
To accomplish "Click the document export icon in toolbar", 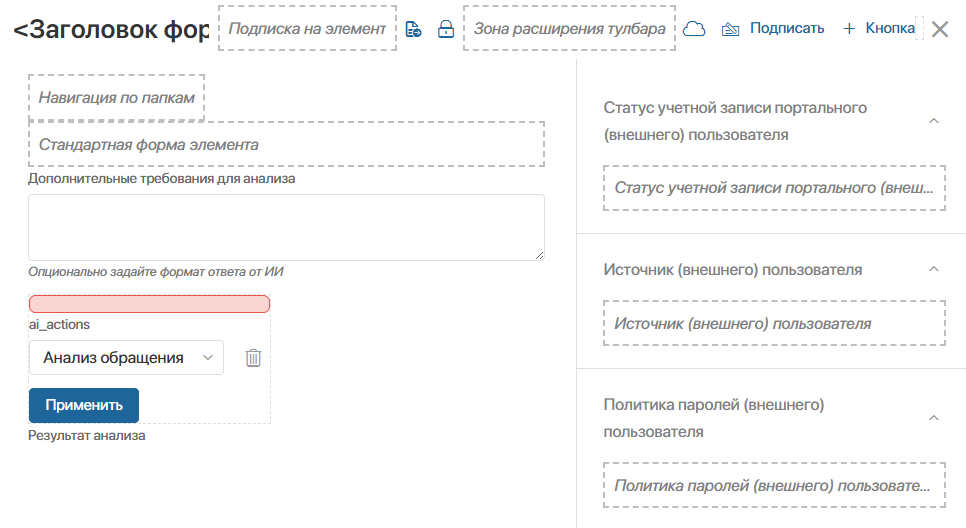I will 413,29.
